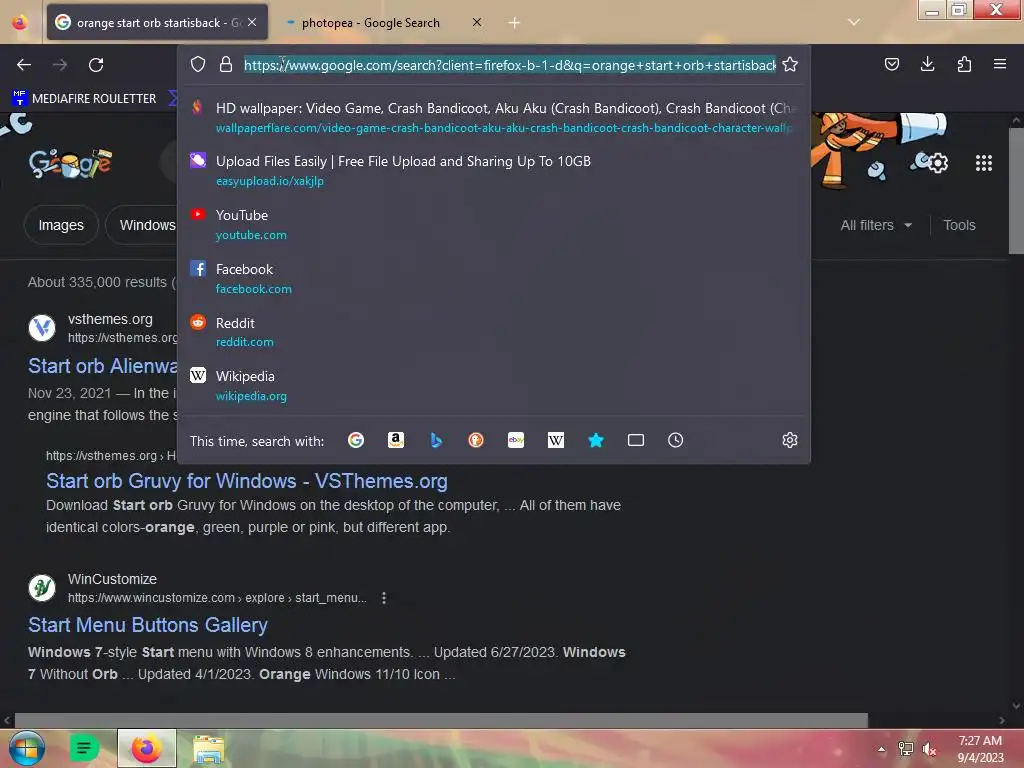The image size is (1024, 768).
Task: Open Windows Start orb
Action: (26, 748)
